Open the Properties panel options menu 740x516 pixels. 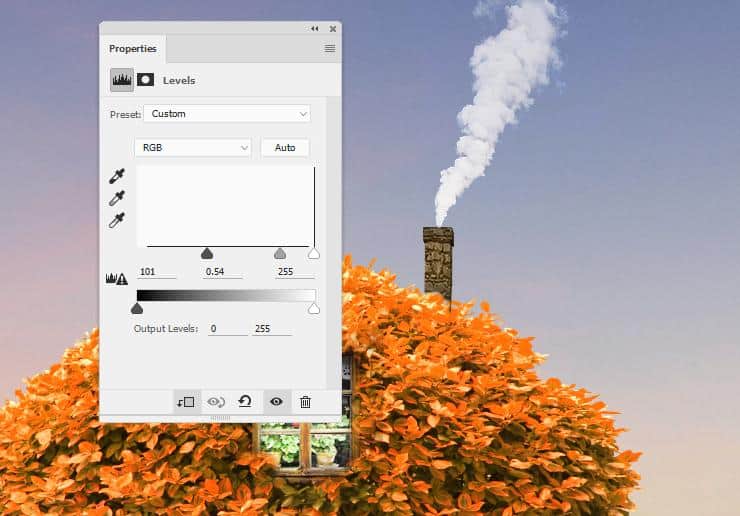coord(330,48)
